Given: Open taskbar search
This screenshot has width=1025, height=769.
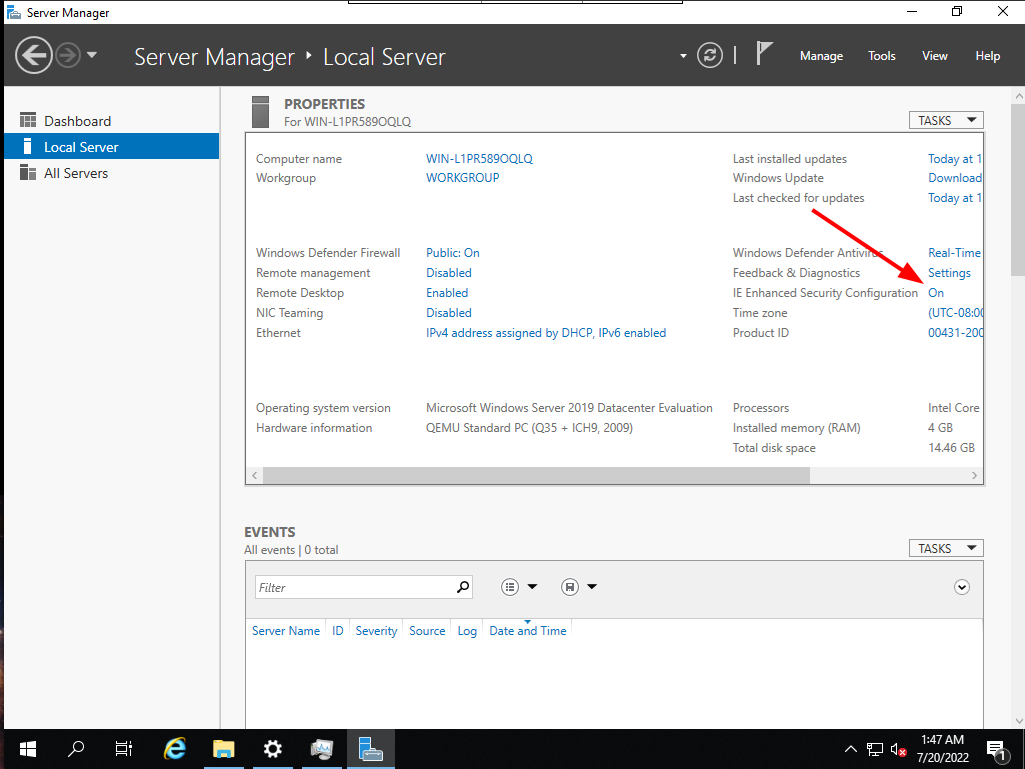Looking at the screenshot, I should [x=76, y=749].
